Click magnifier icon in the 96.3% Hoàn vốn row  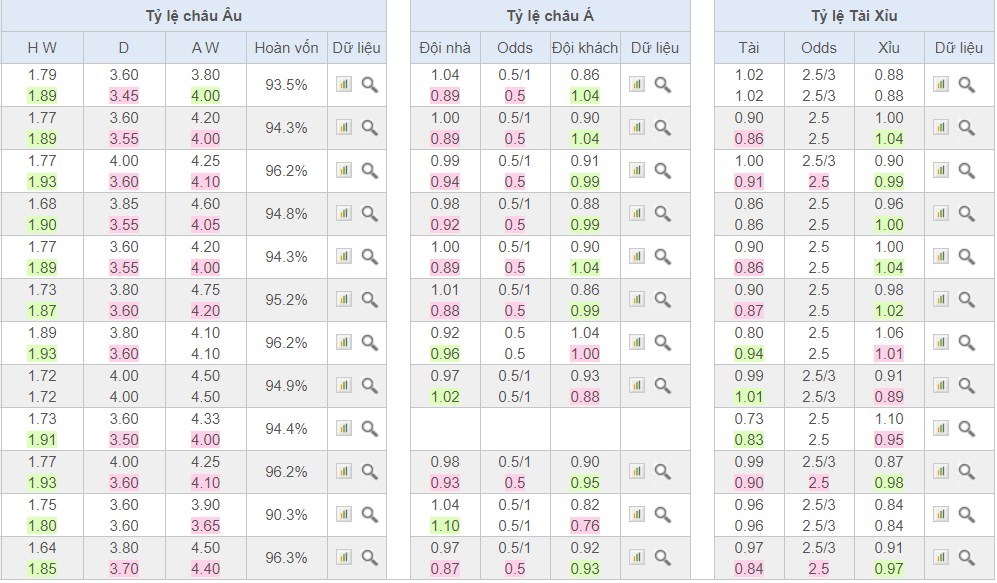click(369, 558)
